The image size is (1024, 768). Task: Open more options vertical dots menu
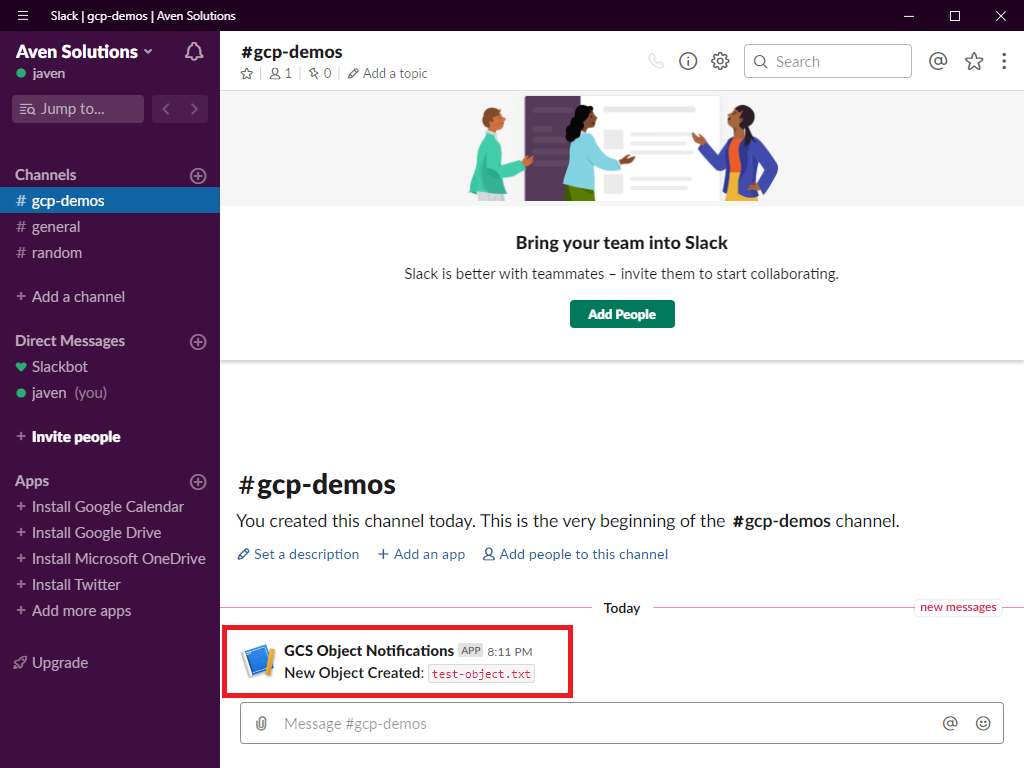1004,61
